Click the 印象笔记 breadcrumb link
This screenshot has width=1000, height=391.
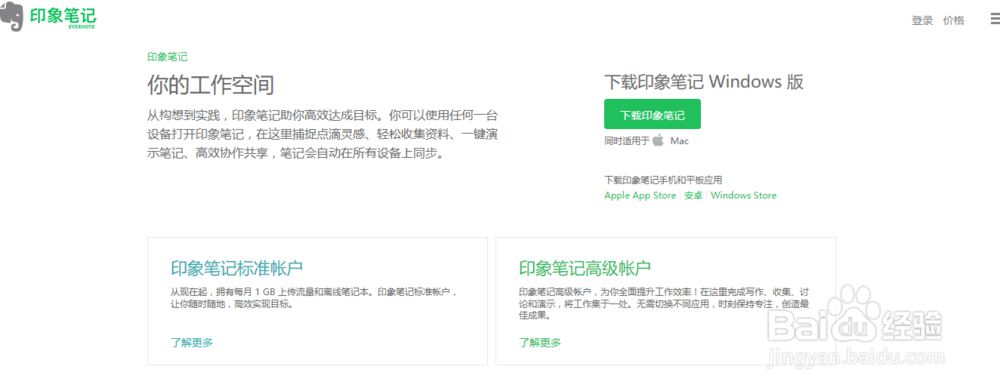[167, 57]
